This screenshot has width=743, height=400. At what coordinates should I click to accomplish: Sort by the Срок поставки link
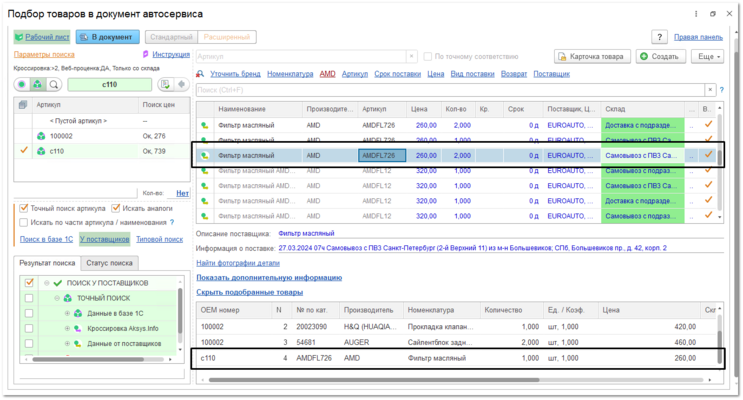tap(397, 74)
